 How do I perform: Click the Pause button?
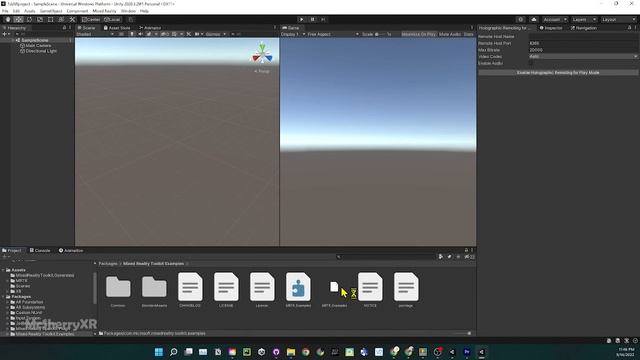point(313,20)
